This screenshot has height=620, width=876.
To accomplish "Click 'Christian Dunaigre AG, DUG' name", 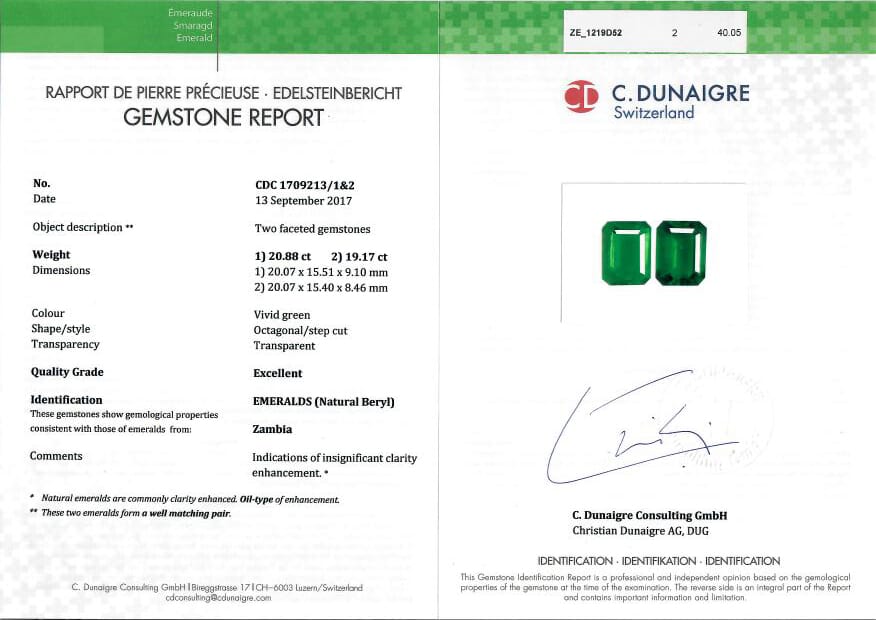I will [640, 531].
